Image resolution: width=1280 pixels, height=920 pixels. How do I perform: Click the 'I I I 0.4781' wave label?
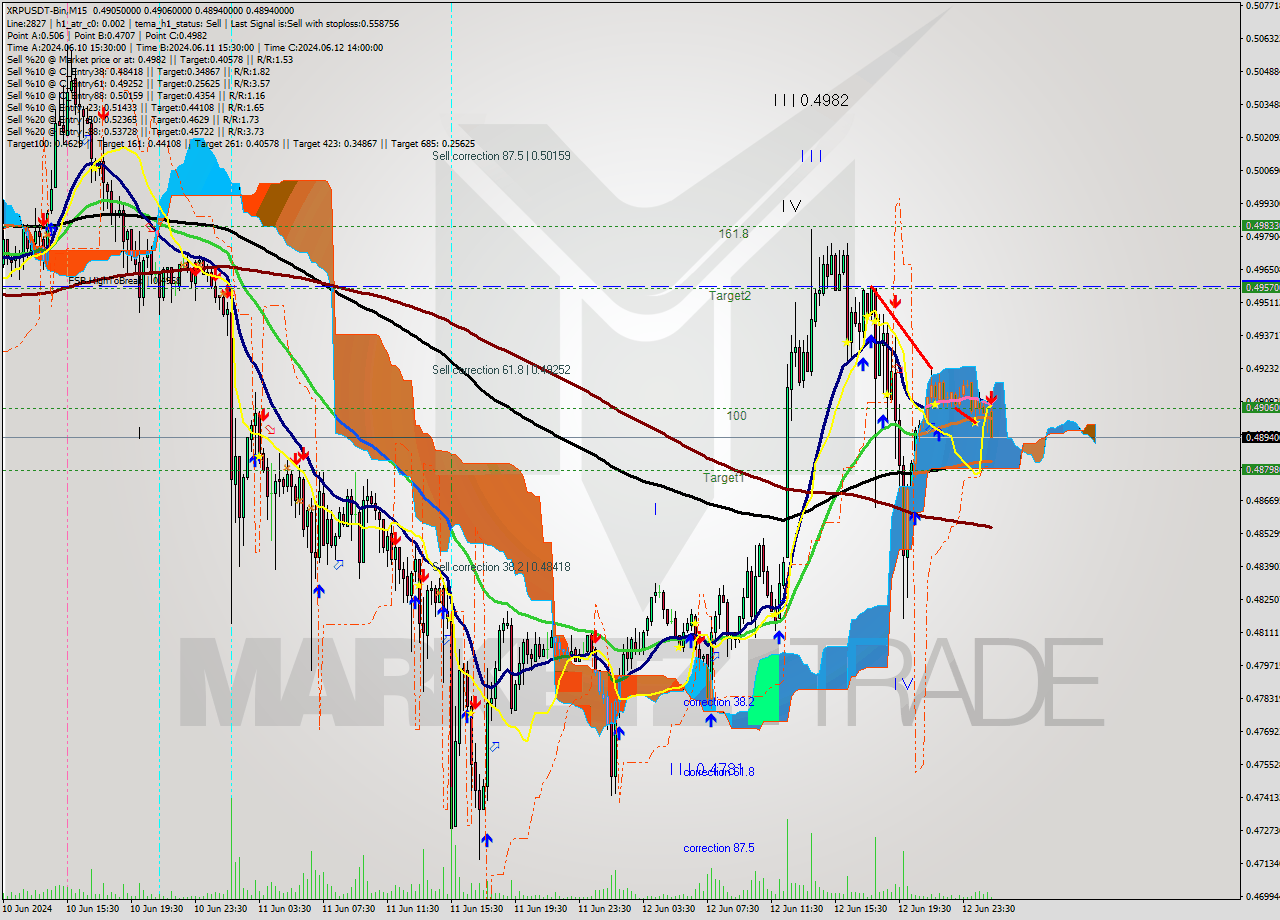point(707,769)
